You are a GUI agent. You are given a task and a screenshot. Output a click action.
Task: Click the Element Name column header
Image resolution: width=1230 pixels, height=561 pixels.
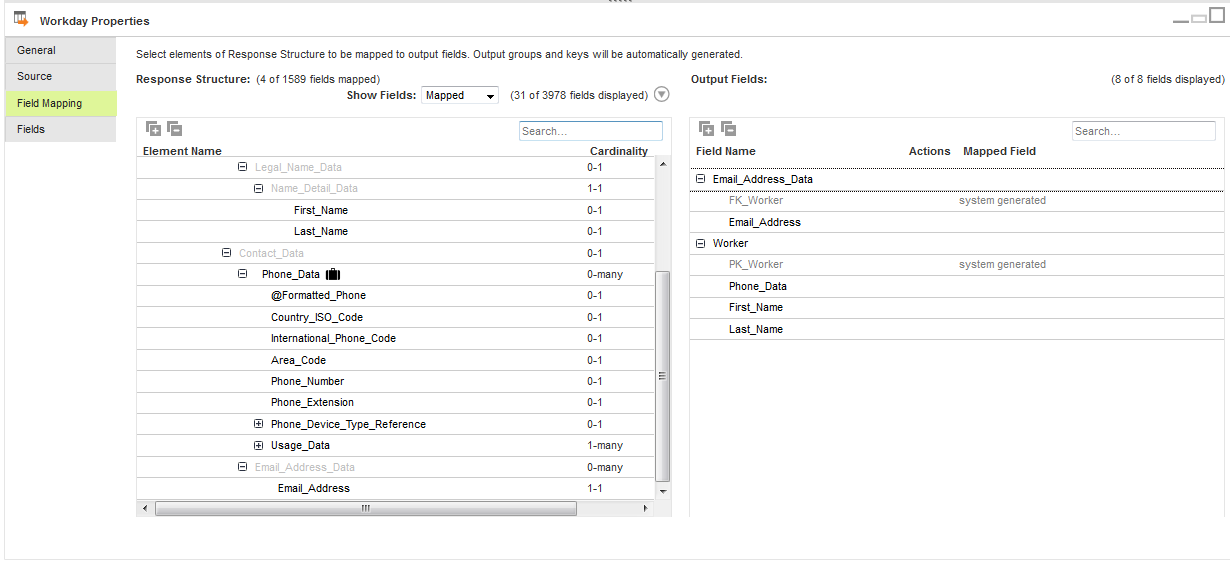[x=182, y=151]
